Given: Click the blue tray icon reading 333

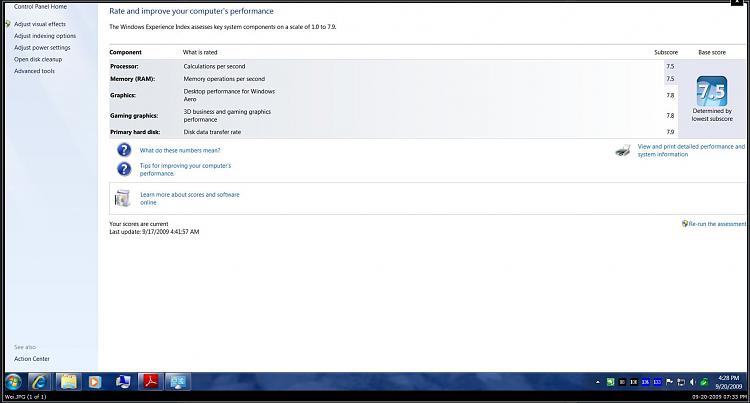Looking at the screenshot, I should 657,382.
